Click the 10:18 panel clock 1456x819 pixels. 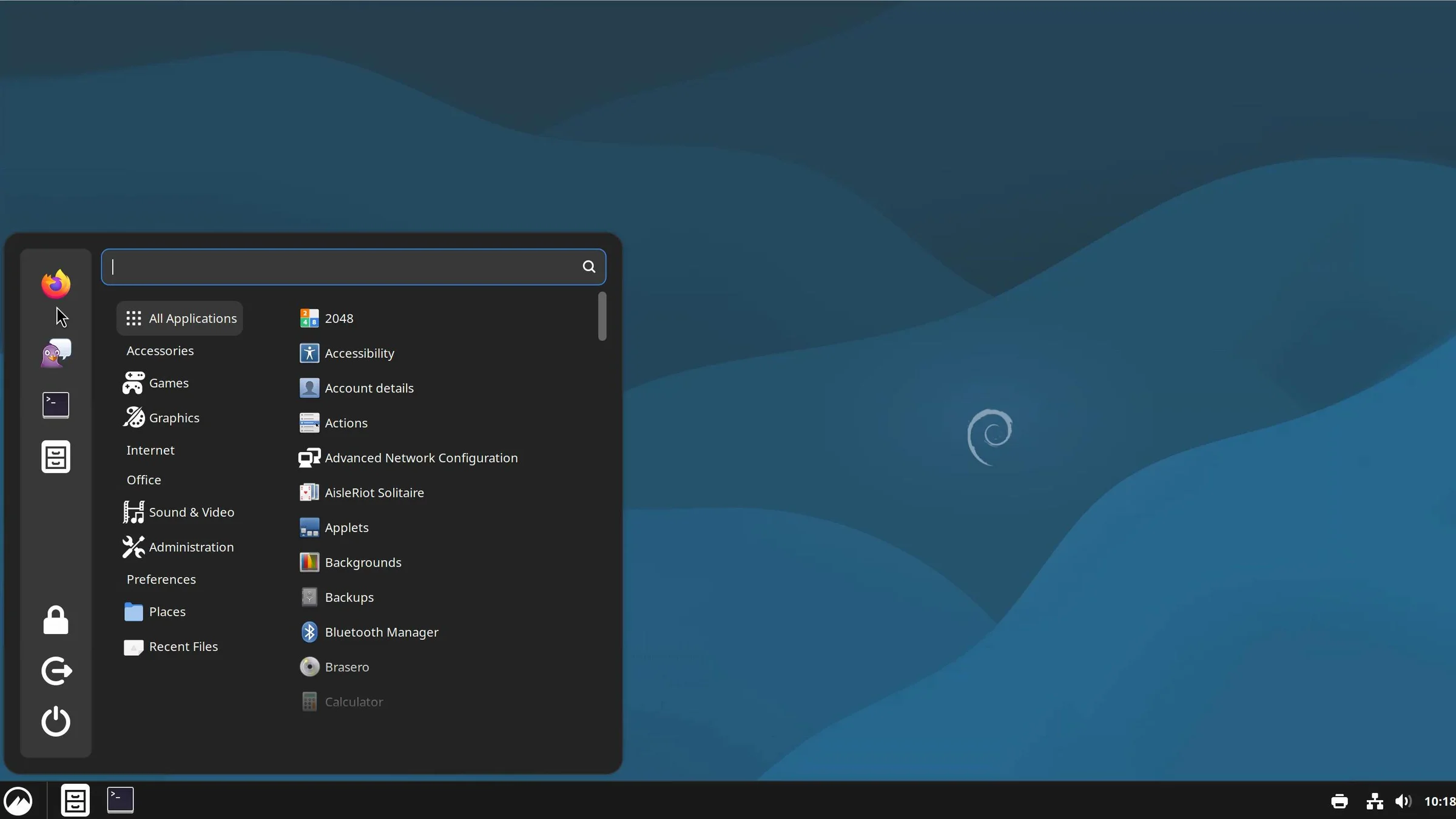tap(1440, 801)
